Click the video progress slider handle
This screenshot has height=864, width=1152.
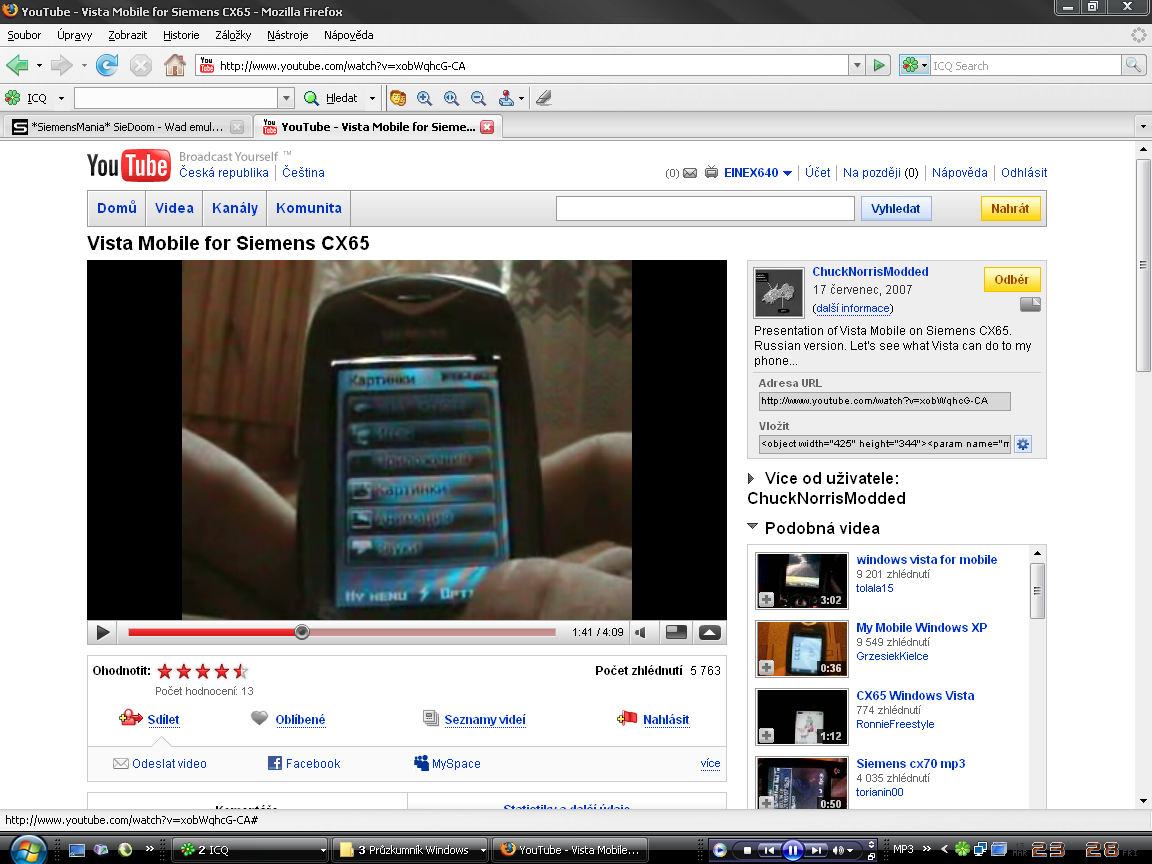point(302,632)
